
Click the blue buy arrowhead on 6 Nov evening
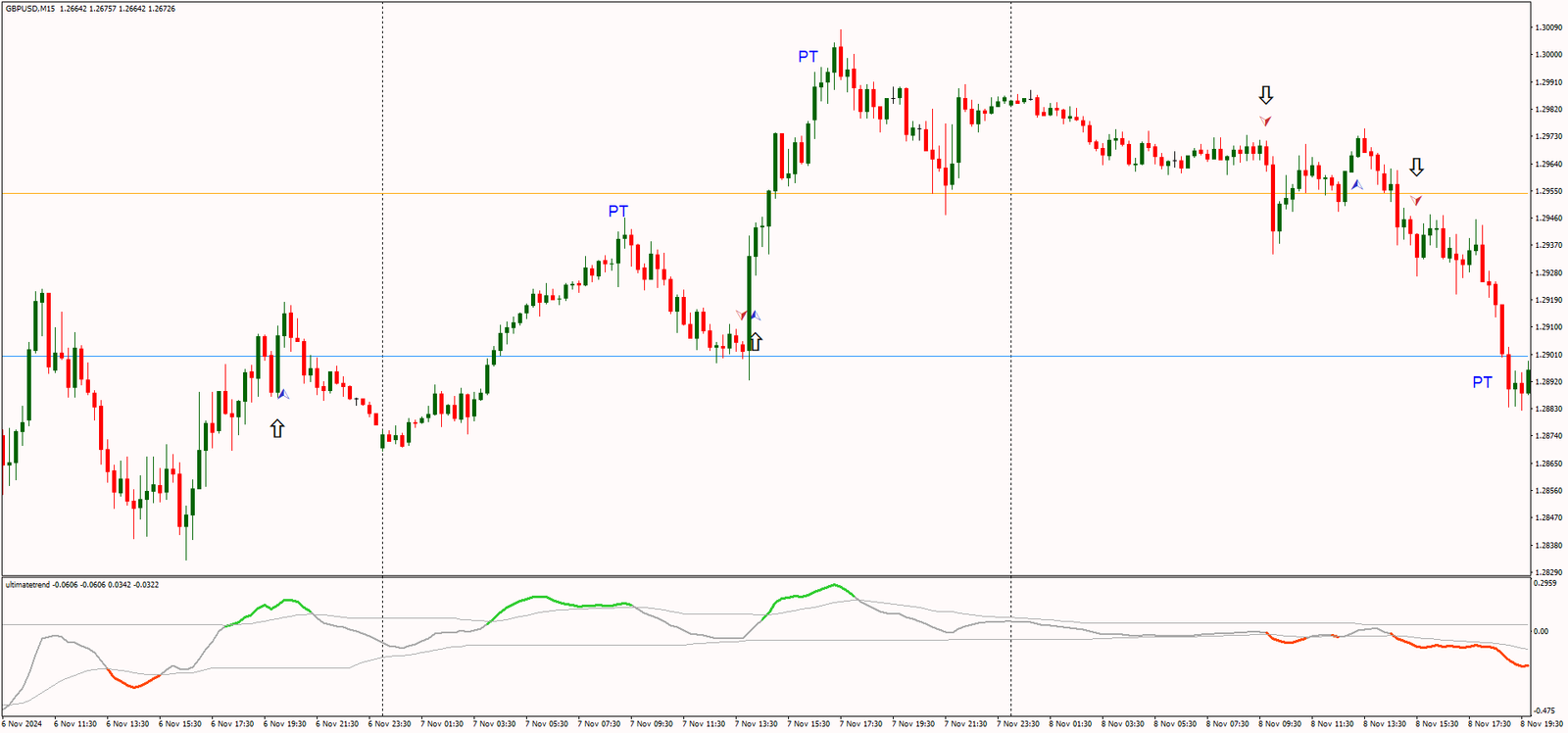(283, 394)
